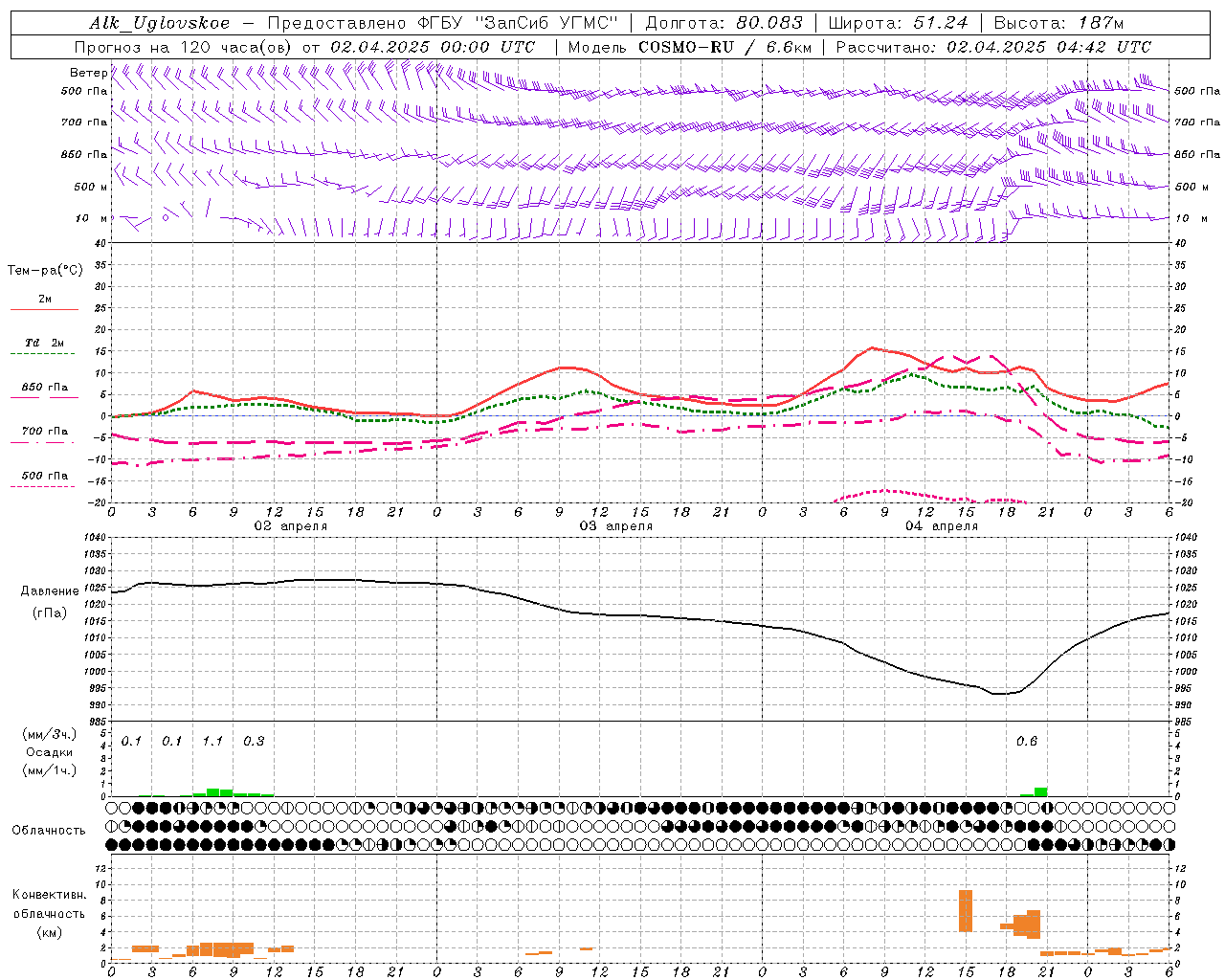Click the left temperature axis label 40
The width and height of the screenshot is (1225, 980).
[x=100, y=243]
